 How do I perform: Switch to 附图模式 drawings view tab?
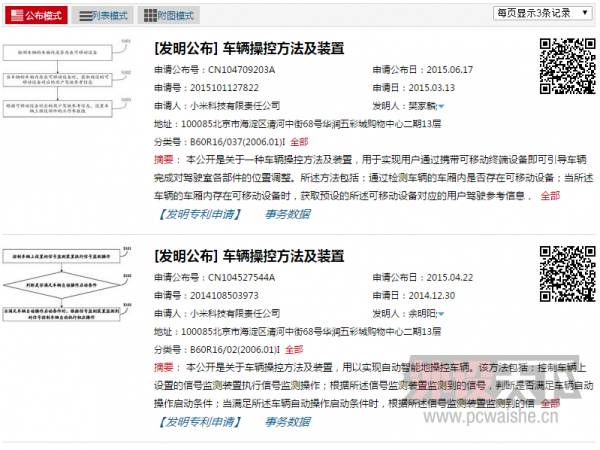tap(168, 15)
